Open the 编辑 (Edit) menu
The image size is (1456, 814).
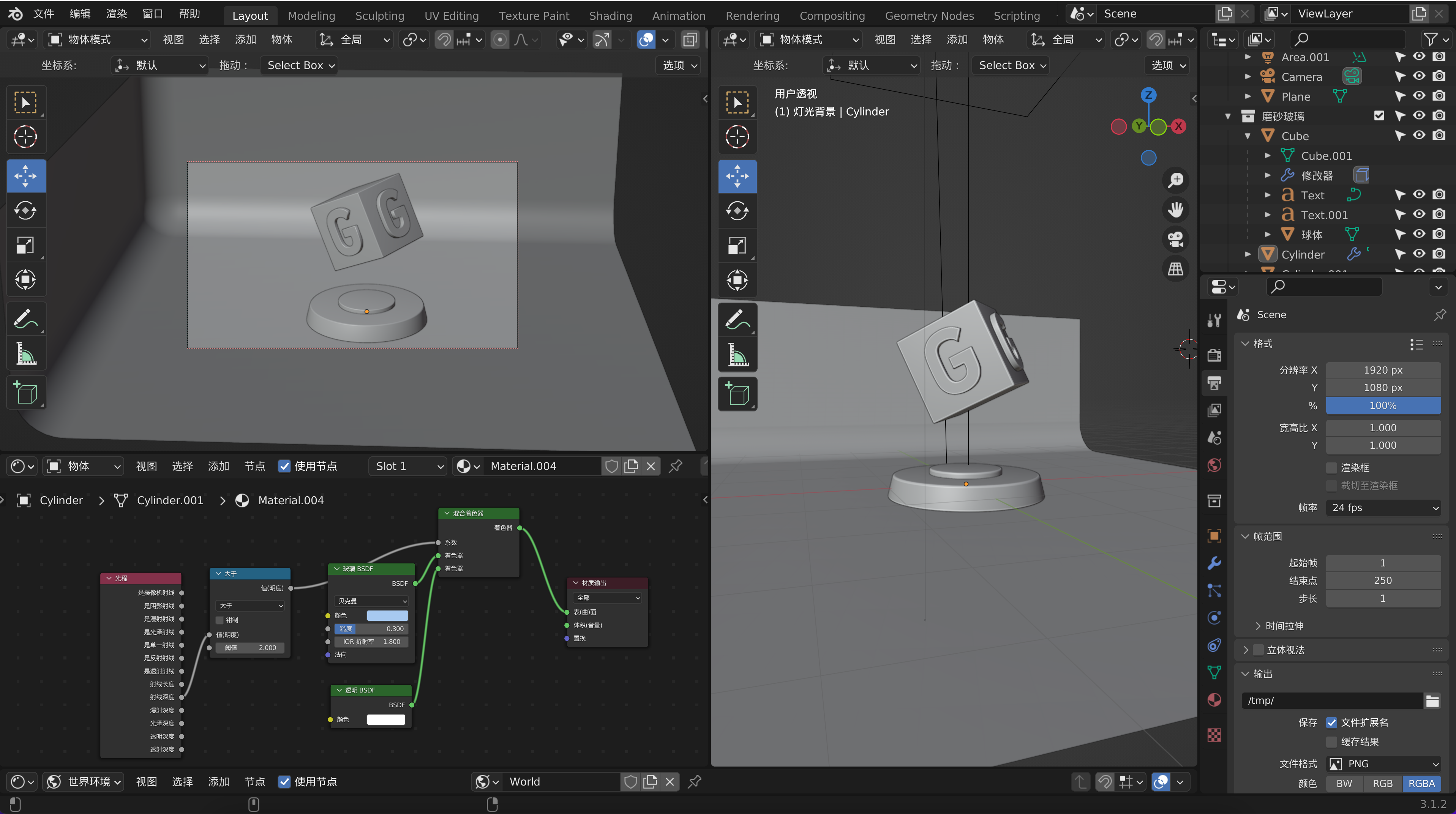pyautogui.click(x=80, y=14)
